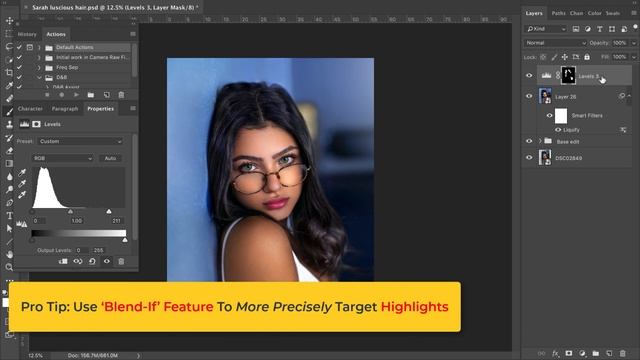Toggle Liquify filter visibility eye
Image resolution: width=640 pixels, height=360 pixels.
coord(558,130)
